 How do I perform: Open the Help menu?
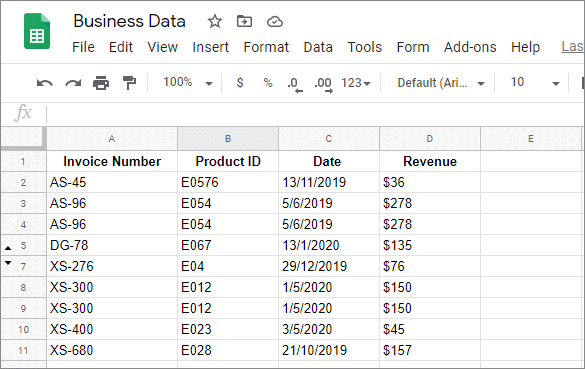(525, 47)
